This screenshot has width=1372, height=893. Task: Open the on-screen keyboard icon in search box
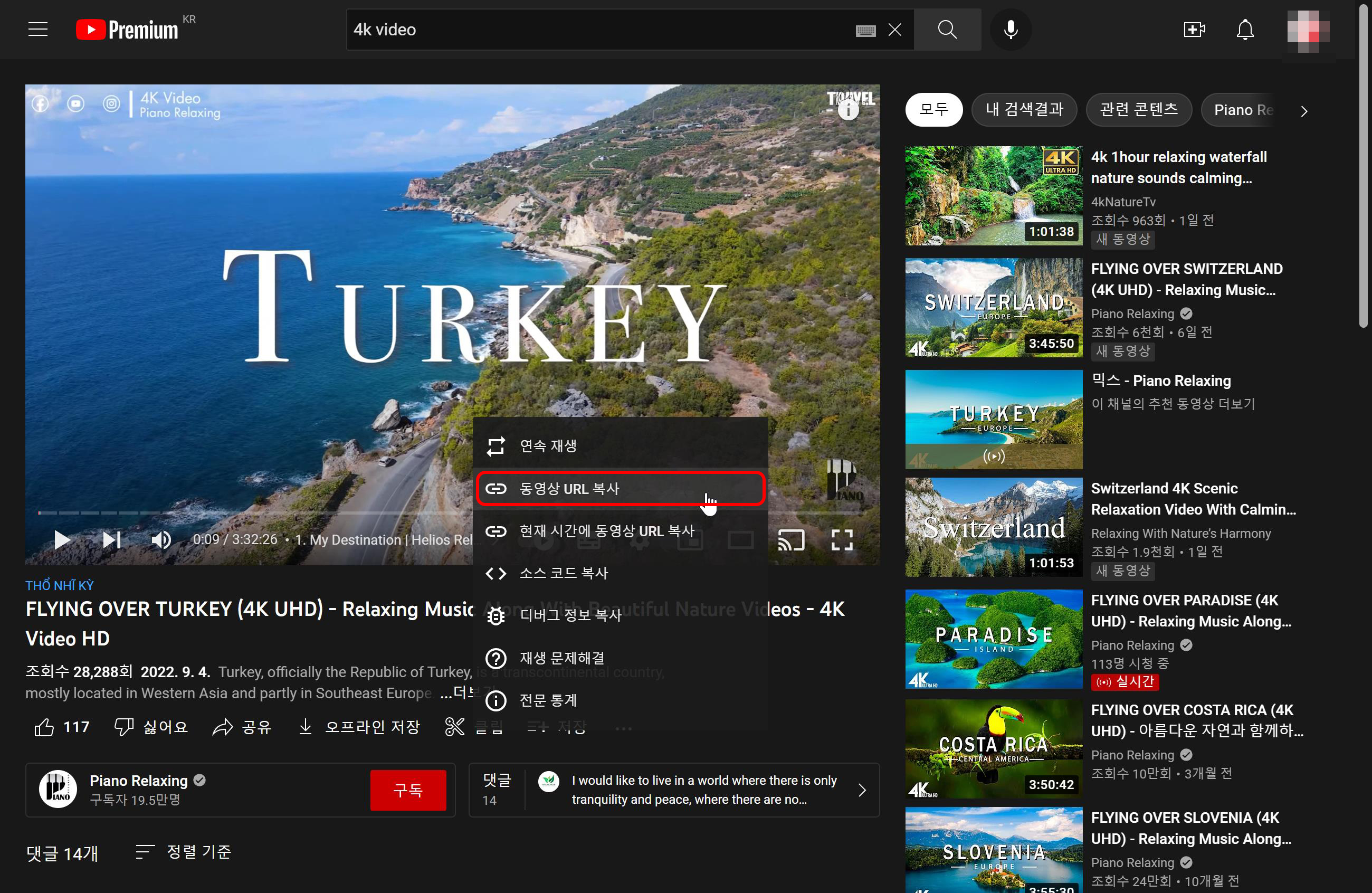pos(865,30)
